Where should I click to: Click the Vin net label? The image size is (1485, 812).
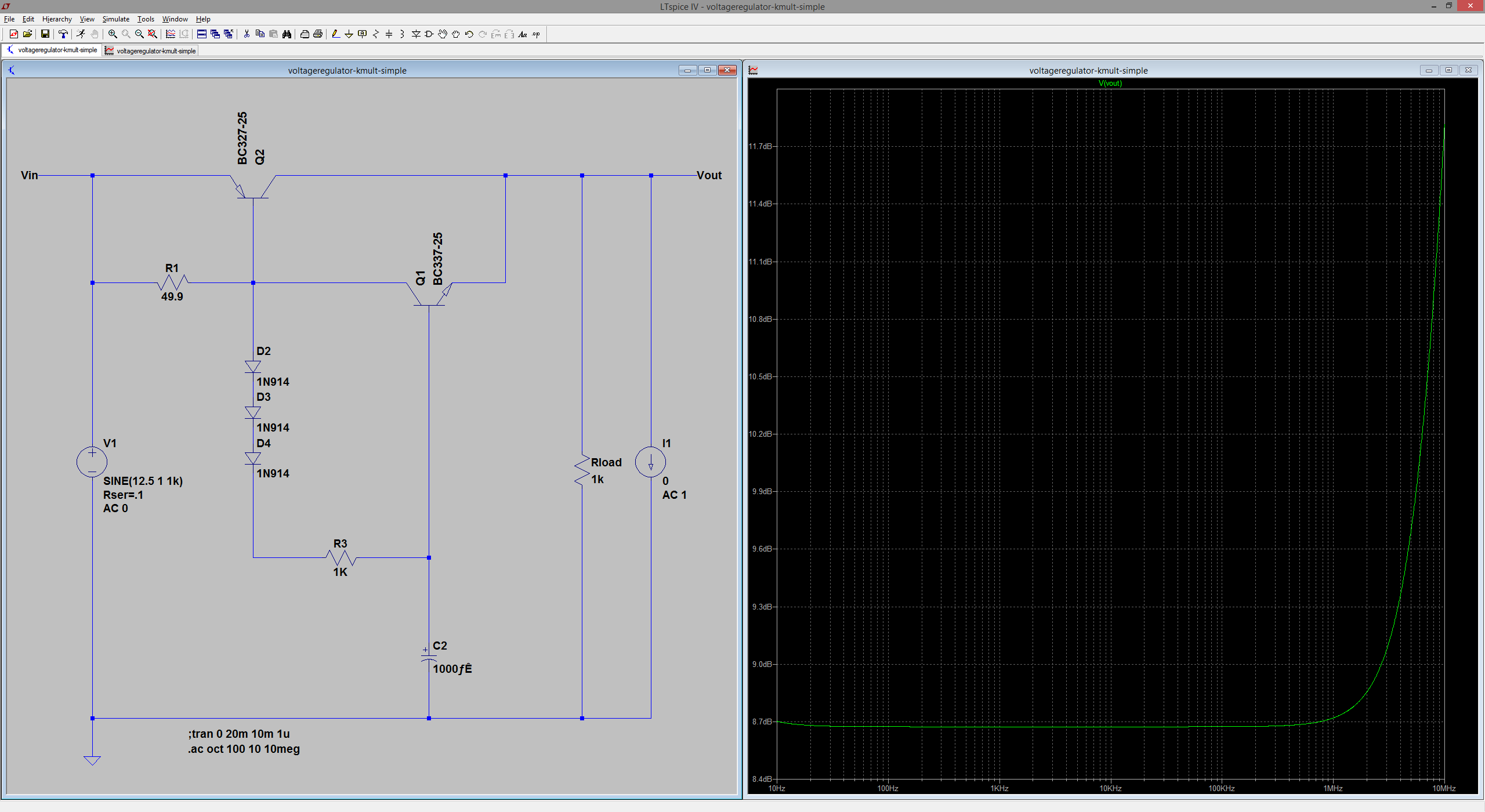click(x=29, y=175)
